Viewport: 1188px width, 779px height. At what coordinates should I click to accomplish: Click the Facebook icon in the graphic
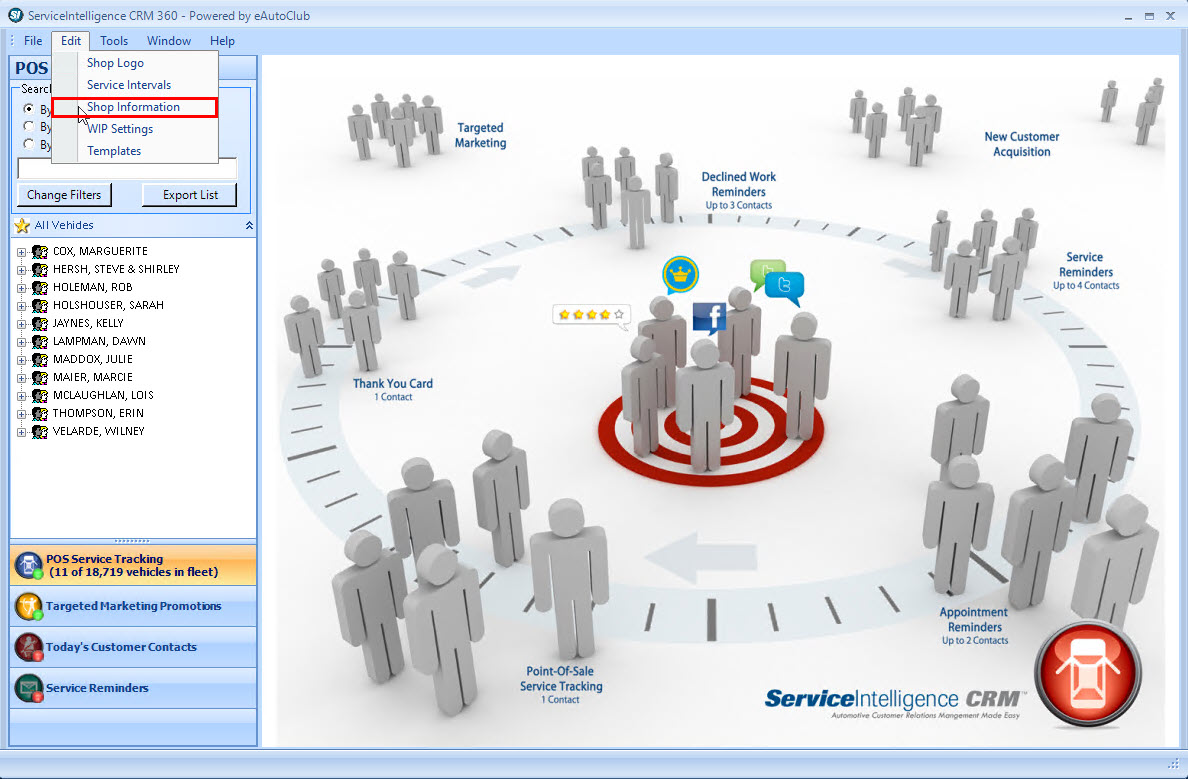[709, 318]
